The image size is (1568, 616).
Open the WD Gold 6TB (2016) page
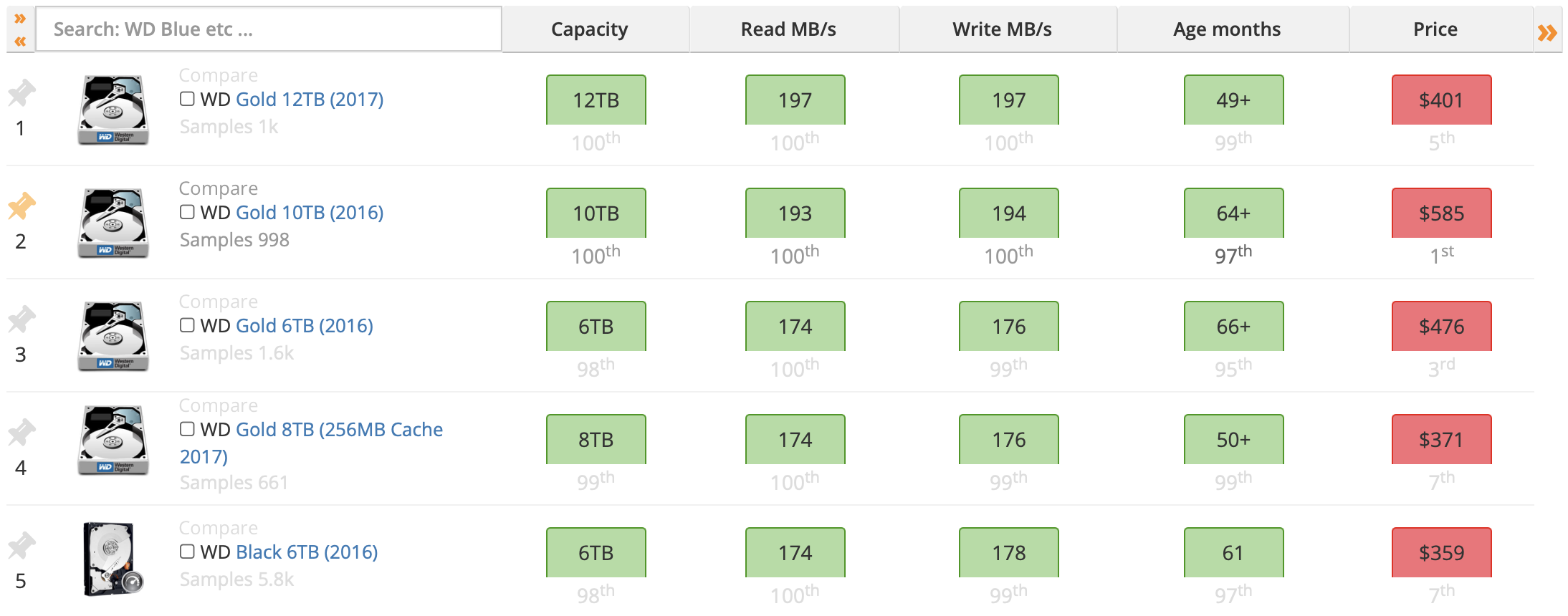[x=304, y=325]
